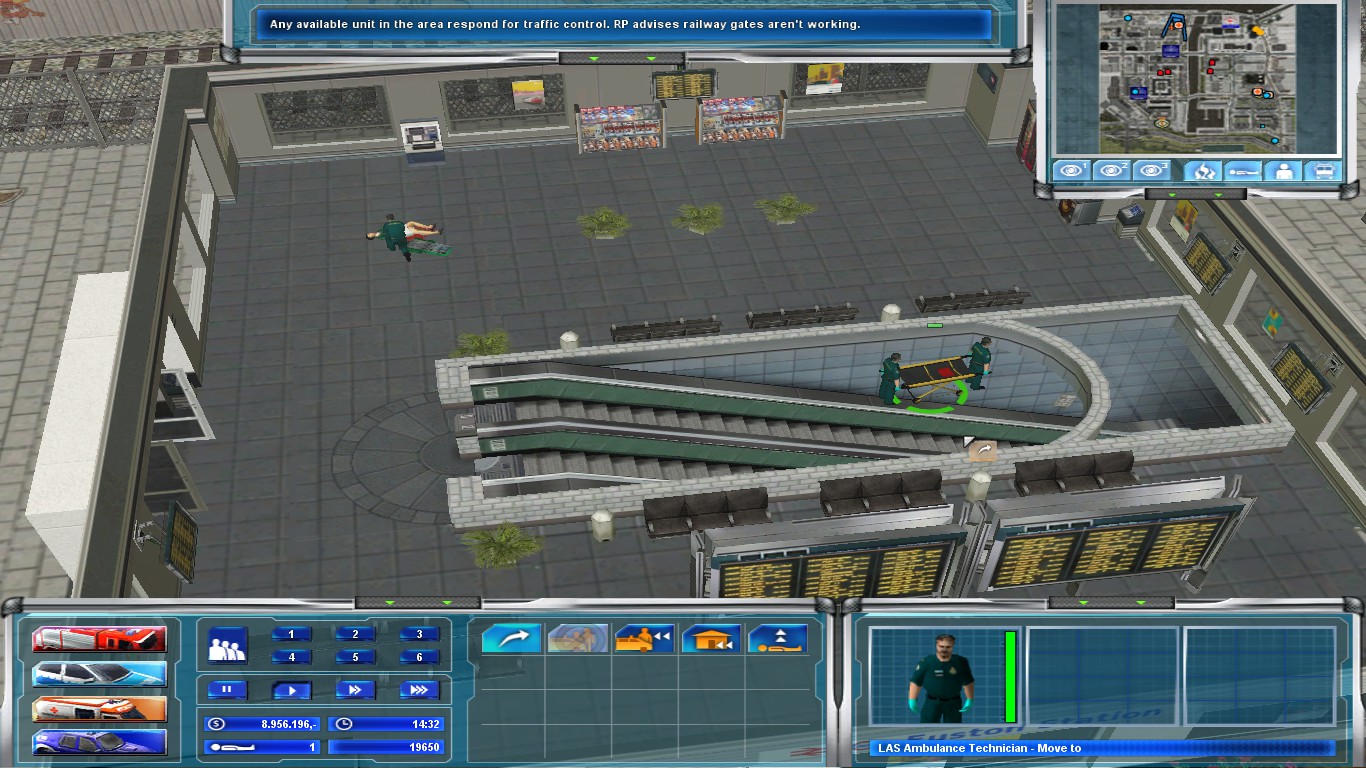The width and height of the screenshot is (1366, 768).
Task: Collapse the bottom-left control panel handle
Action: [418, 603]
